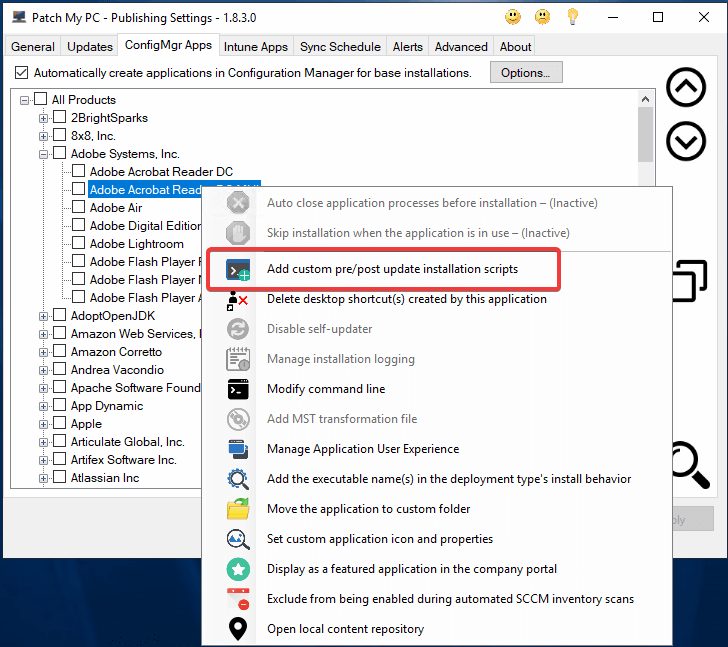Screen dimensions: 728x647
Task: Click the move down circle arrow icon
Action: click(x=686, y=141)
